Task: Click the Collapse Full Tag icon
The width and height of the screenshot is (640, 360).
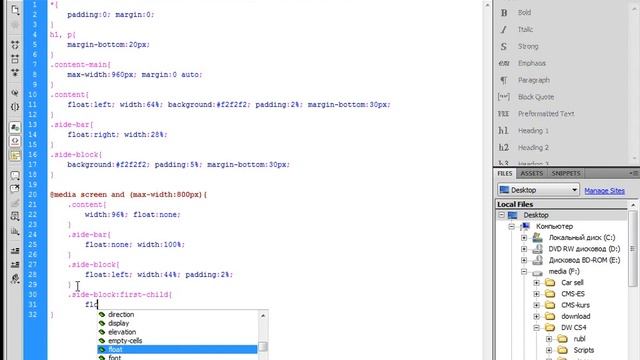Action: click(x=15, y=45)
